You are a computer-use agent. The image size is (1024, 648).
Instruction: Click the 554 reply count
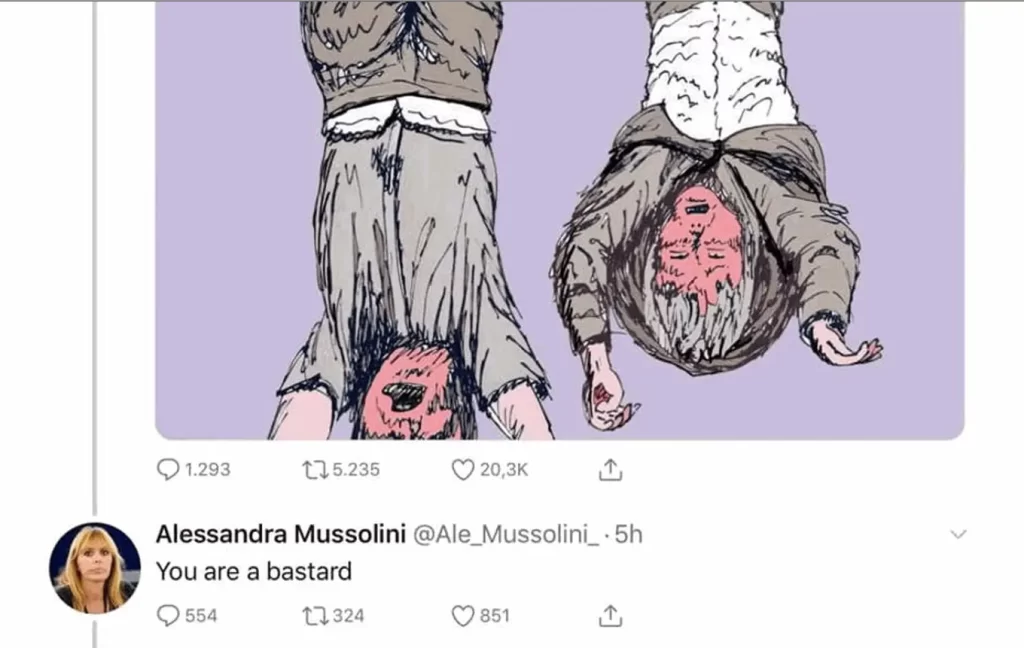click(201, 615)
